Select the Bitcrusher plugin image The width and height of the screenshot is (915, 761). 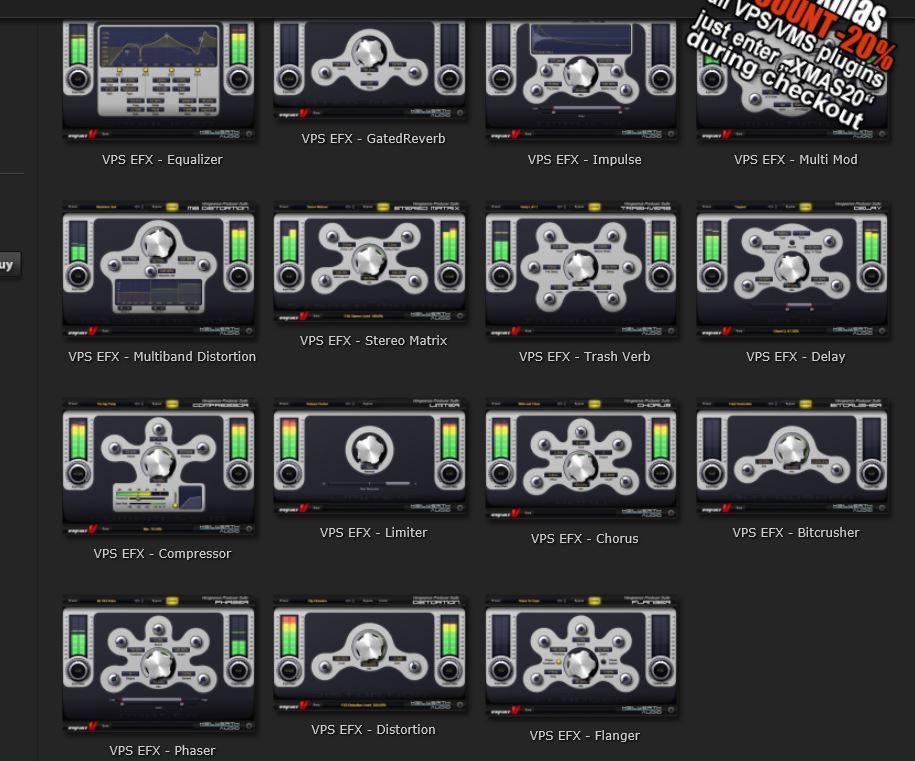[x=792, y=456]
